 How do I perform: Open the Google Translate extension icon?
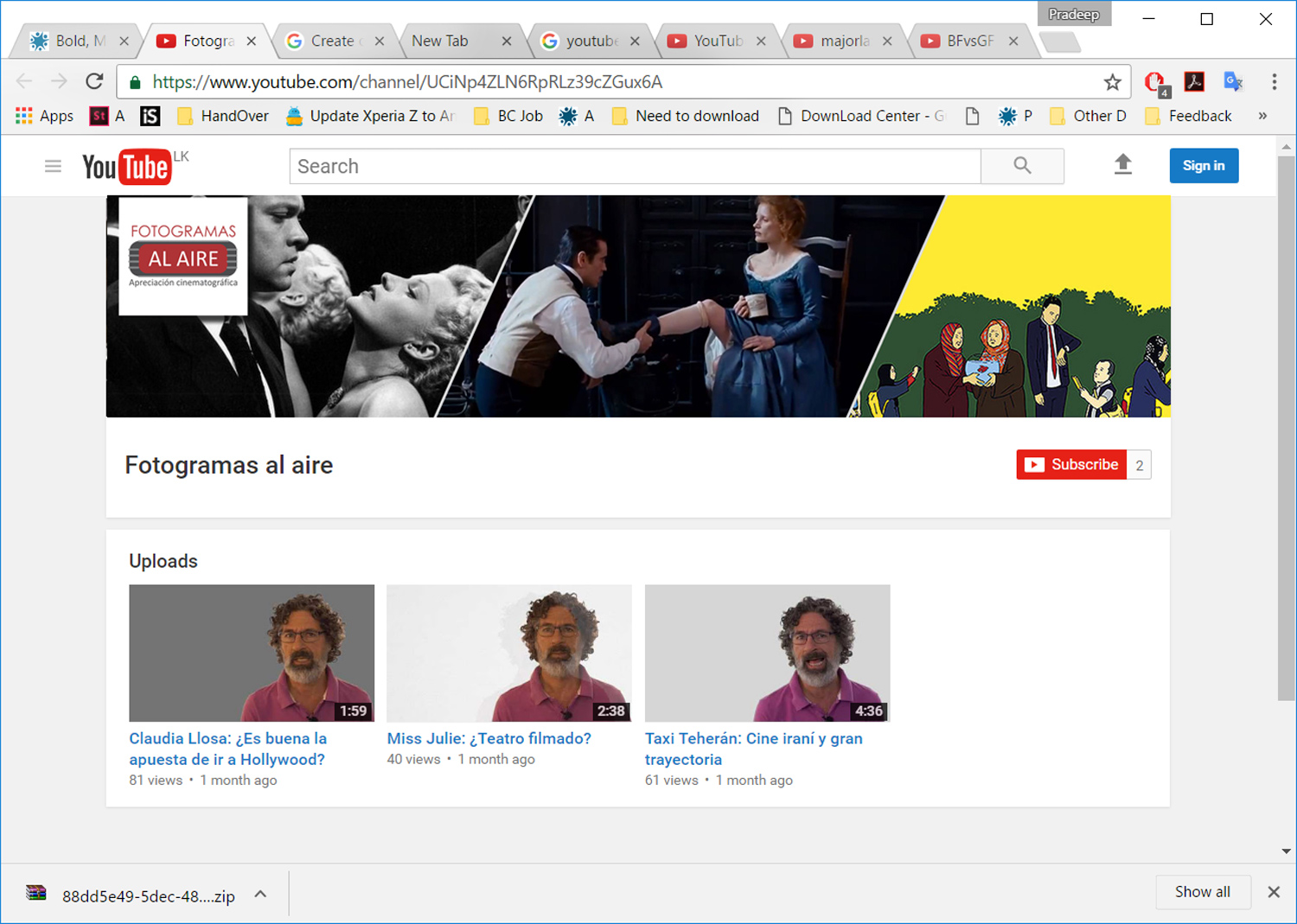(1233, 82)
